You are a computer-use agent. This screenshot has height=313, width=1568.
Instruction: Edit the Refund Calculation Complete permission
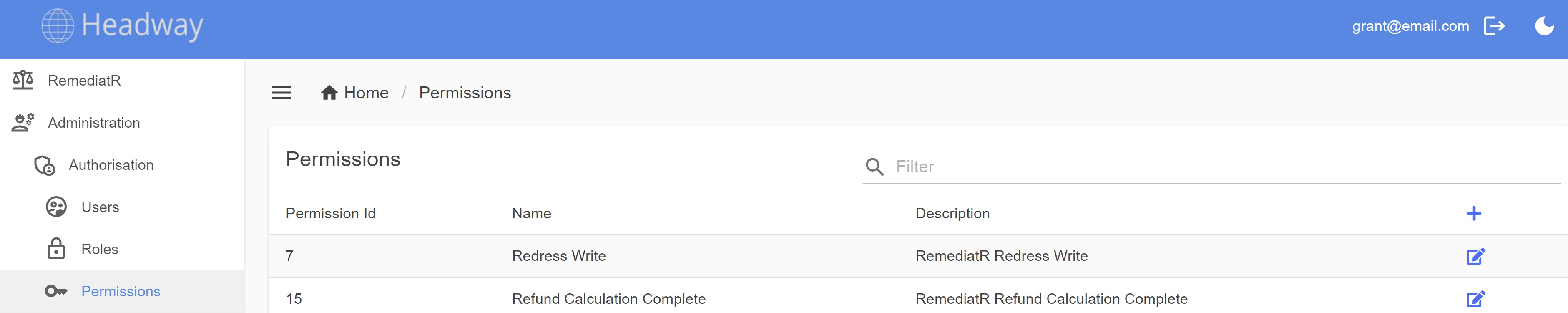[1475, 298]
